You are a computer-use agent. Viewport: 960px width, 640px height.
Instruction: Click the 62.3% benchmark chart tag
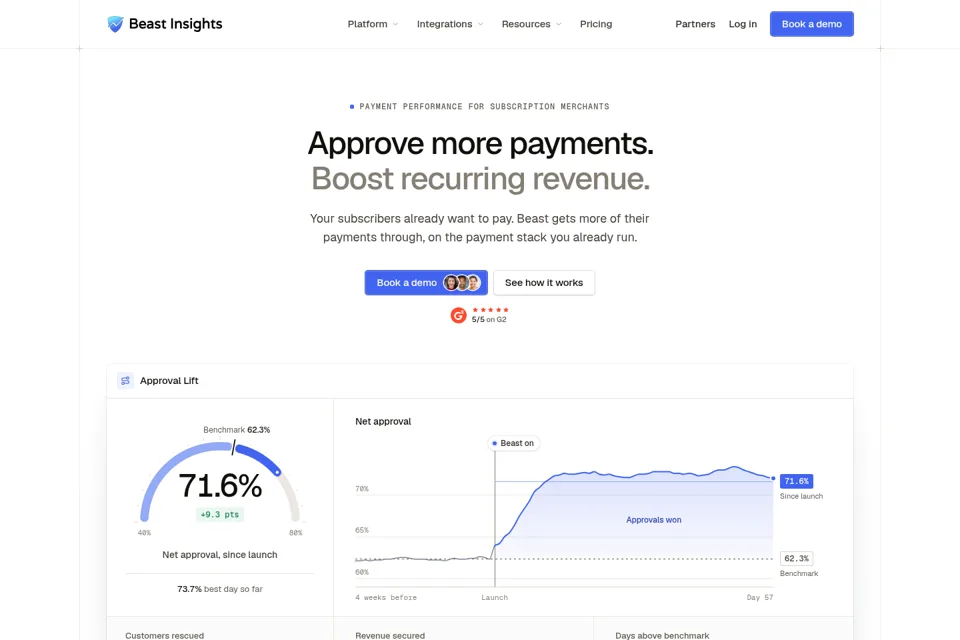[x=796, y=559]
